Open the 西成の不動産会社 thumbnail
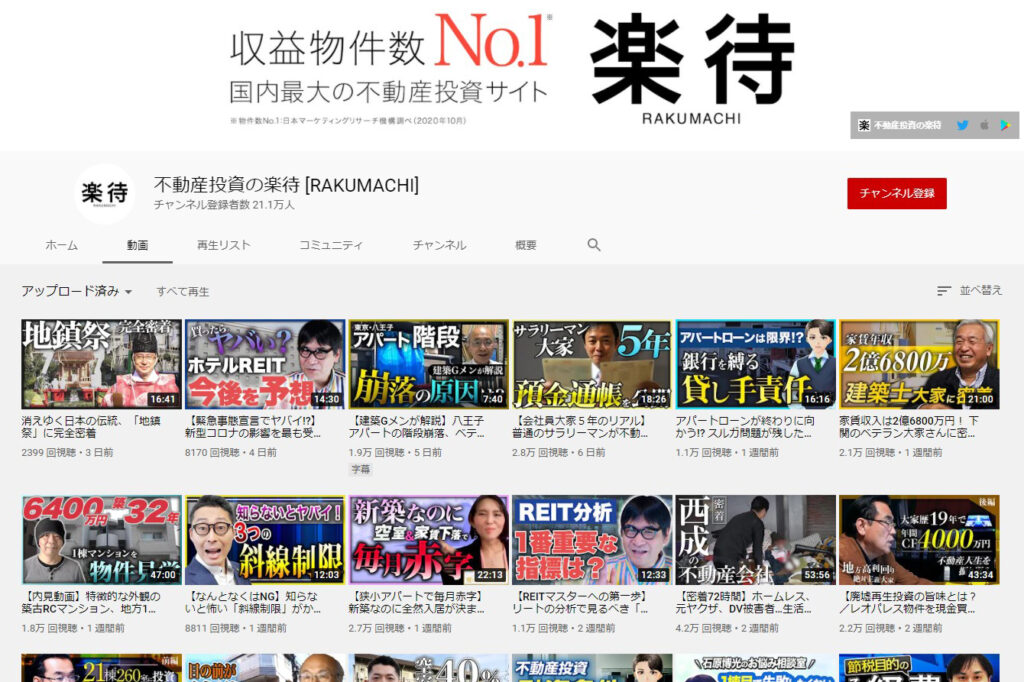The image size is (1024, 682). (x=756, y=540)
